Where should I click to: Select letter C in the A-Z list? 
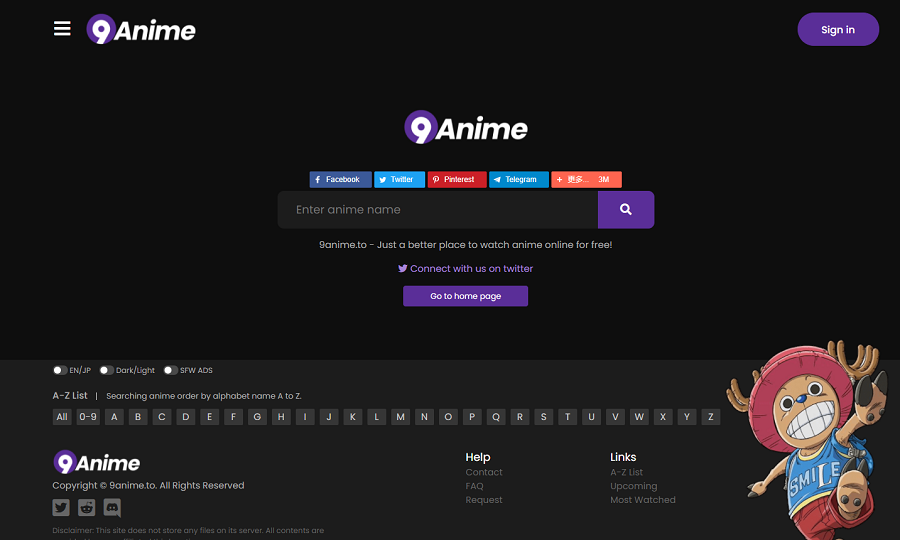coord(162,417)
